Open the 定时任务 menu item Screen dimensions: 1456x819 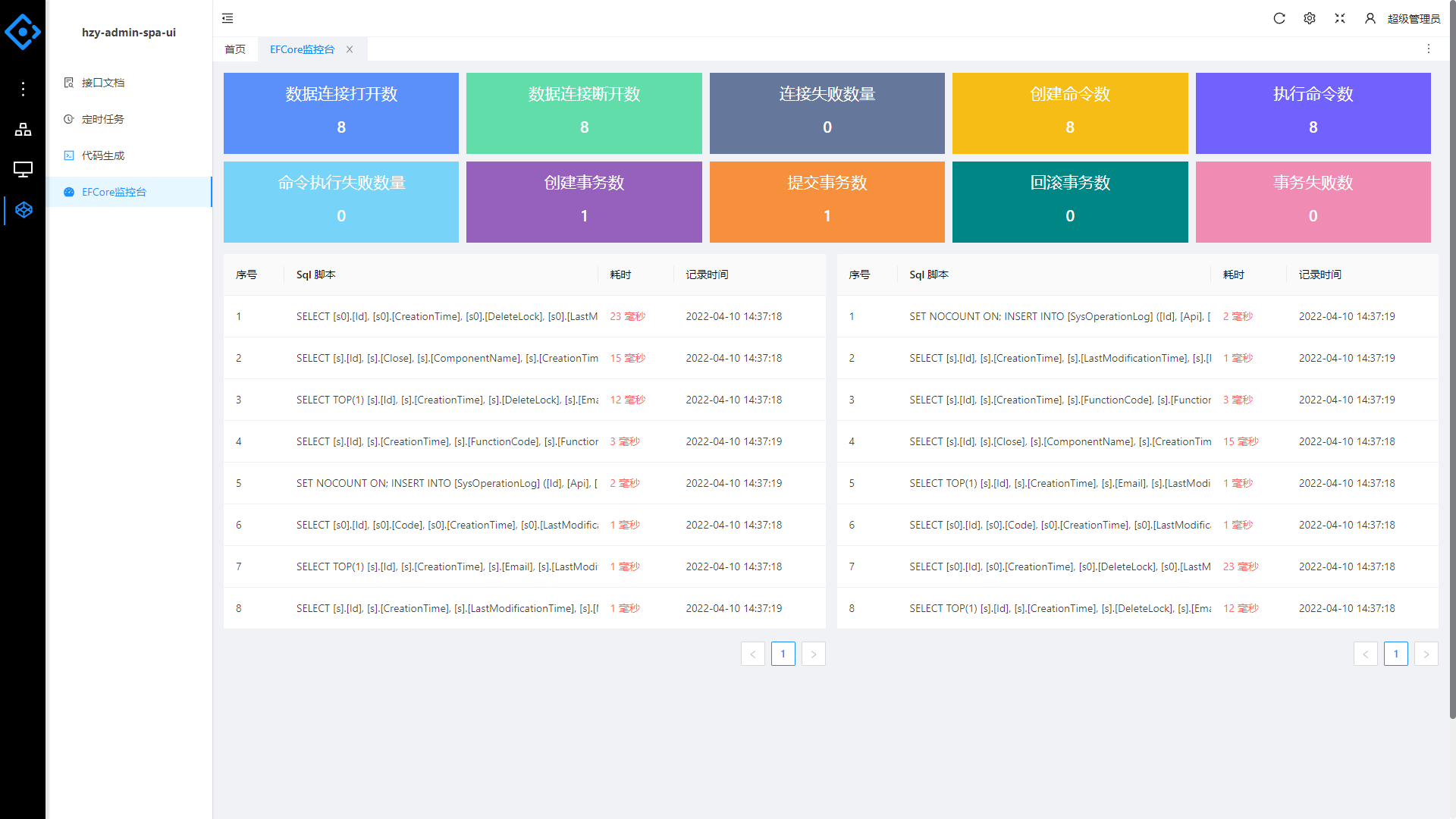pos(103,119)
